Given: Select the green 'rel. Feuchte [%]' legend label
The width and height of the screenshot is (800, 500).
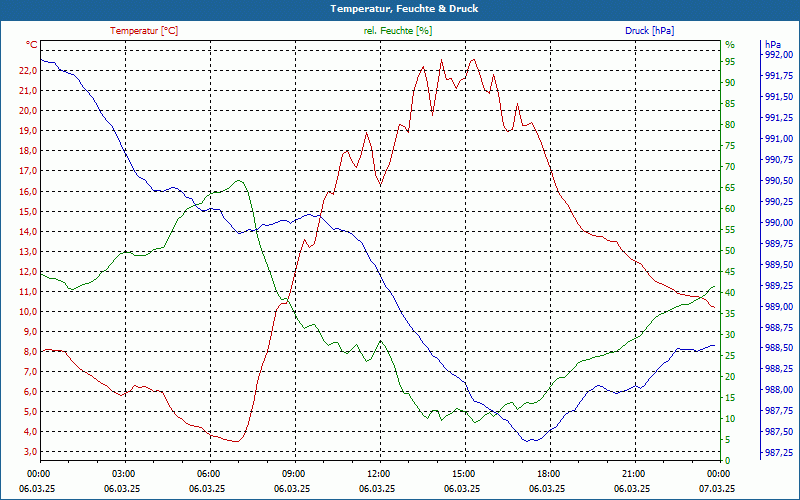Looking at the screenshot, I should tap(397, 31).
